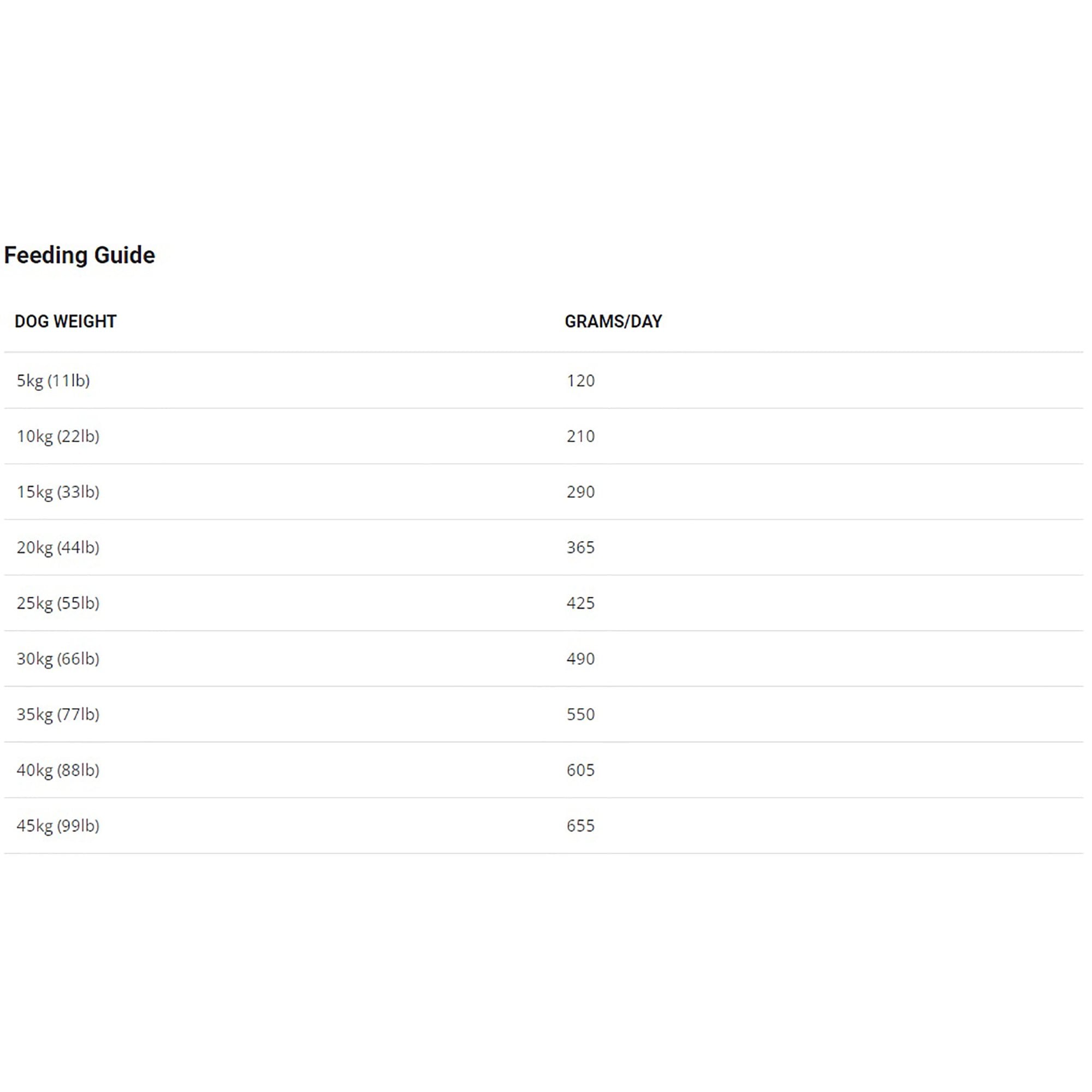1092x1092 pixels.
Task: Click the 210 grams value
Action: [x=580, y=436]
